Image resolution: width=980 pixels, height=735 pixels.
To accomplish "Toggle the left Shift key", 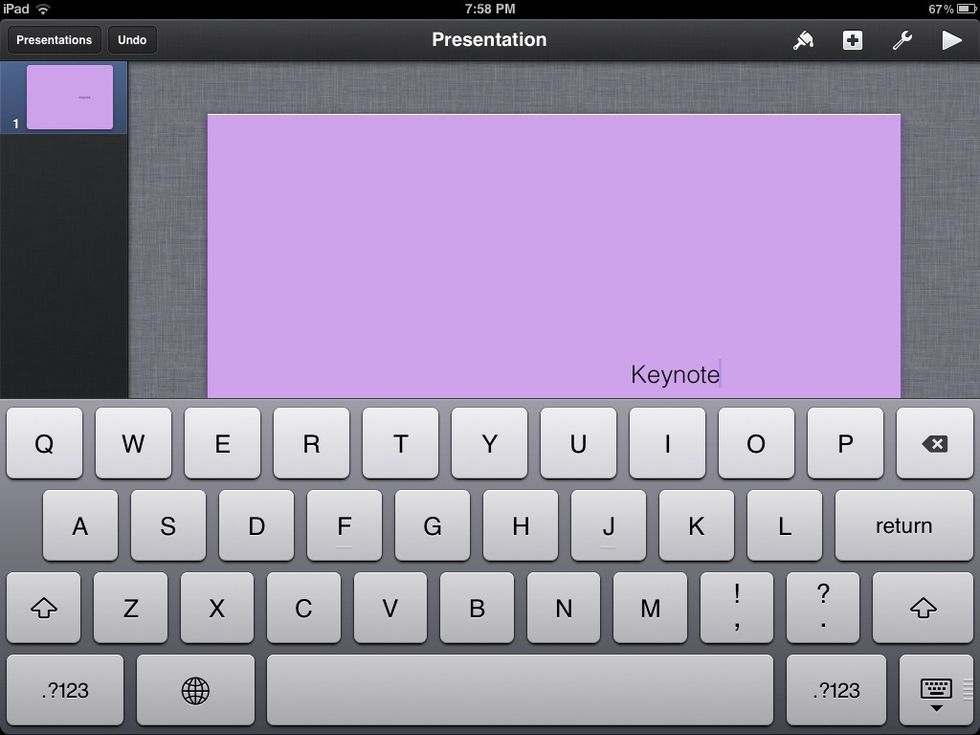I will [44, 608].
